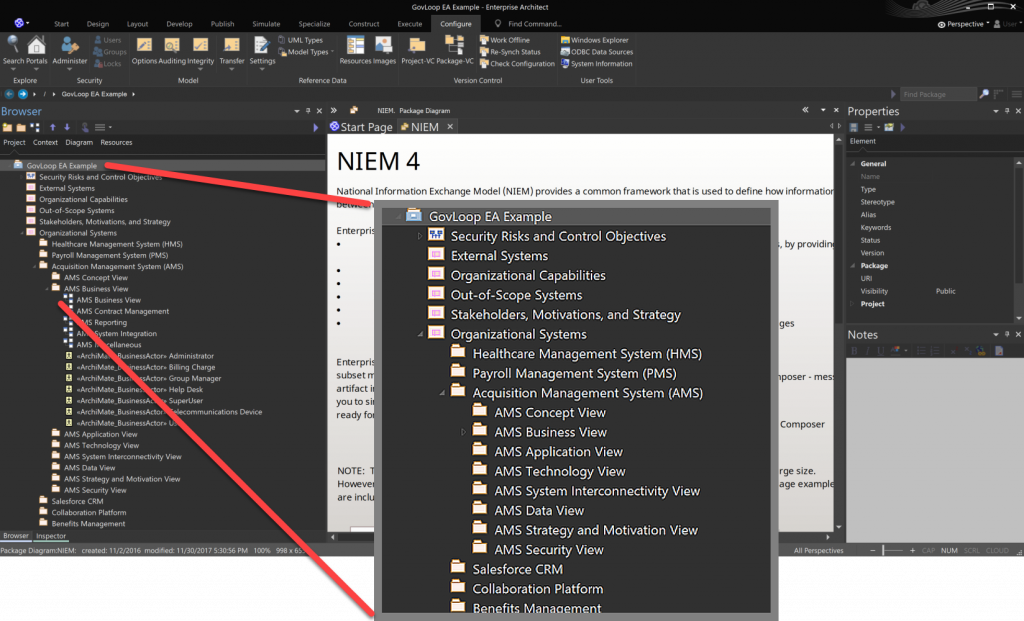
Task: Click the Find Package input field
Action: coord(938,94)
